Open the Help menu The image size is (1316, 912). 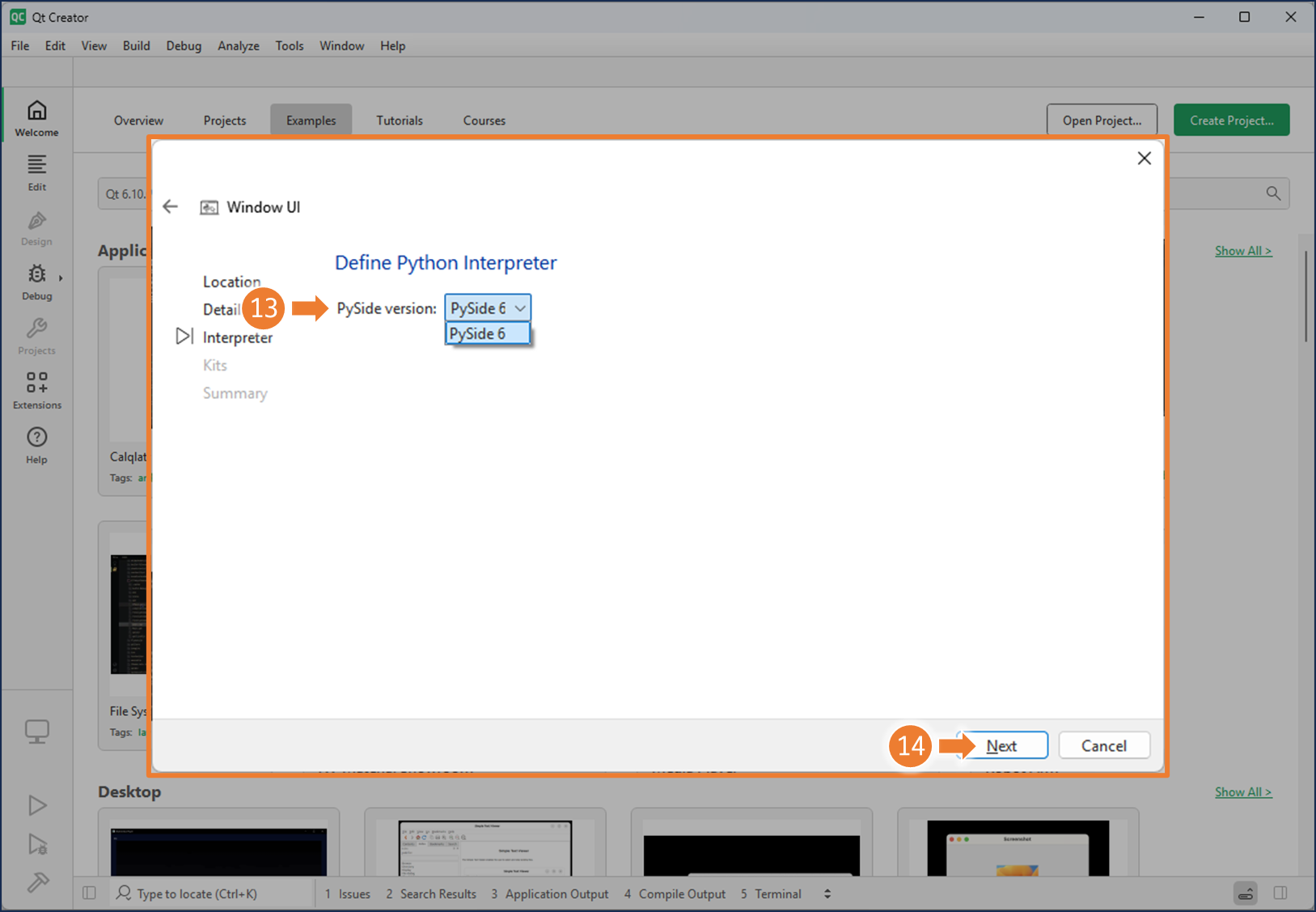392,46
